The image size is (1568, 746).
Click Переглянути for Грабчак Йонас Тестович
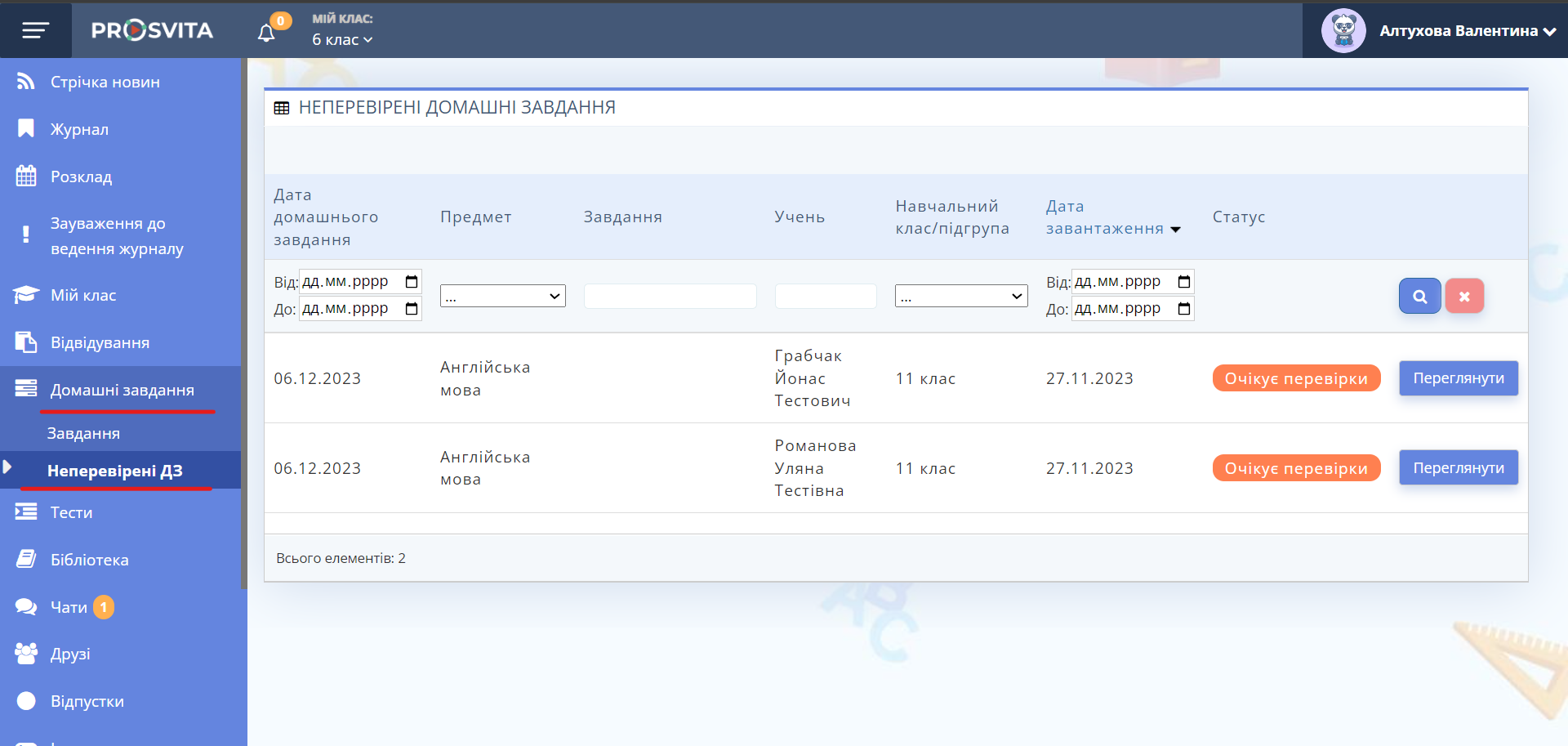pyautogui.click(x=1458, y=378)
